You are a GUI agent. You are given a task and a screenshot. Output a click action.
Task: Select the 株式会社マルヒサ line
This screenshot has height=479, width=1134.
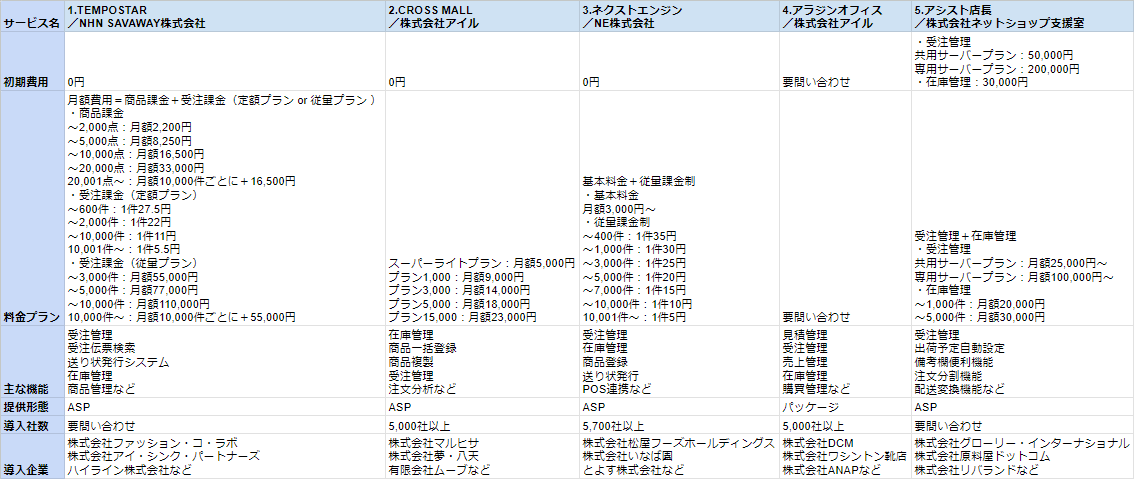pyautogui.click(x=434, y=443)
